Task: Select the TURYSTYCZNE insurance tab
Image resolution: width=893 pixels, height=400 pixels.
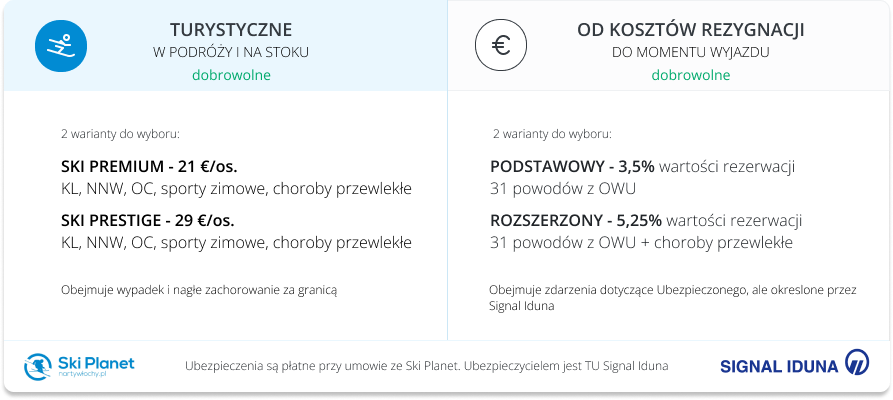Action: (225, 46)
